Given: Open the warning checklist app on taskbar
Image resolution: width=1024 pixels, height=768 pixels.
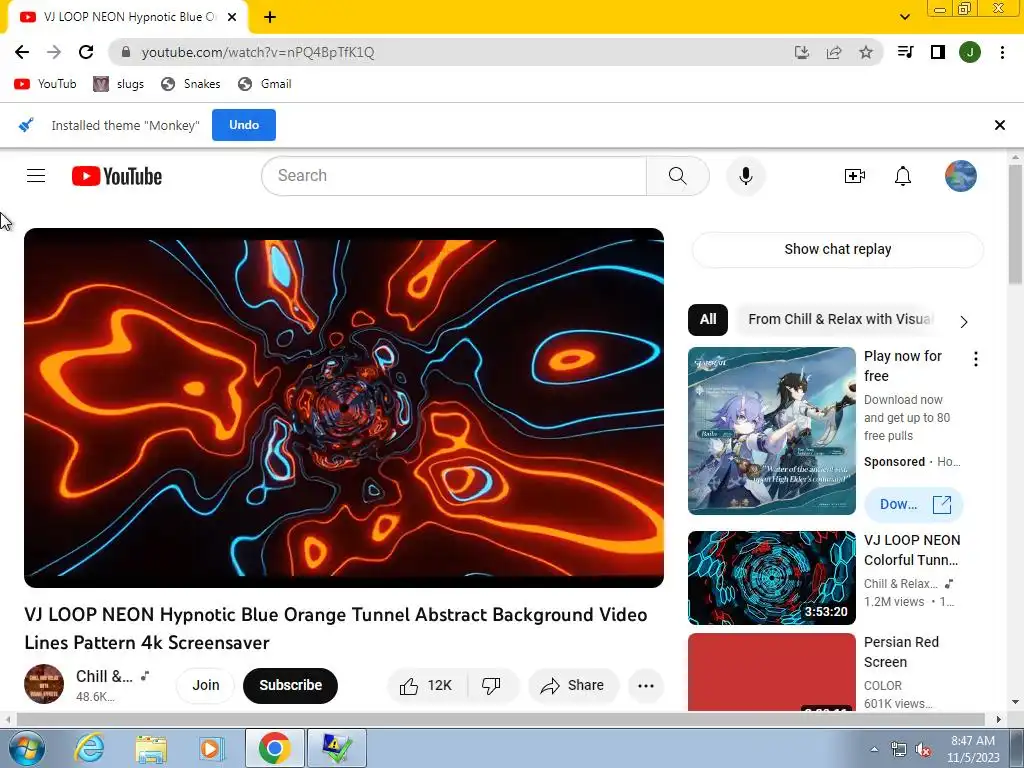Looking at the screenshot, I should 336,748.
